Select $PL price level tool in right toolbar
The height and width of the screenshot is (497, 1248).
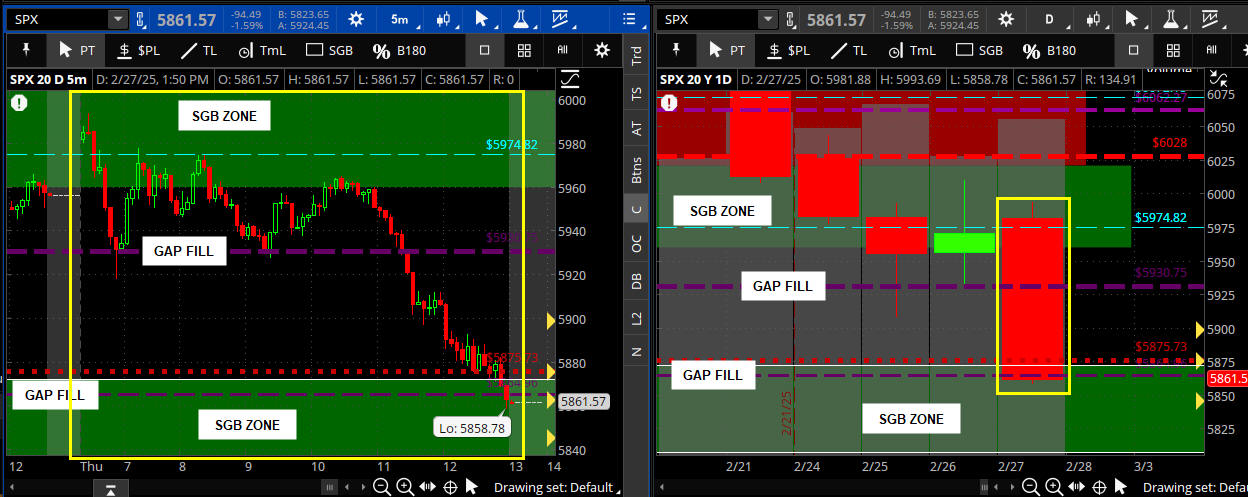point(788,50)
